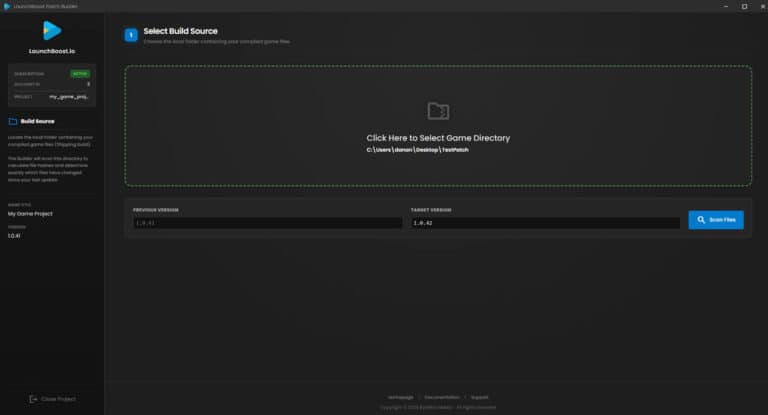The height and width of the screenshot is (415, 768).
Task: Close the current project
Action: pyautogui.click(x=52, y=399)
